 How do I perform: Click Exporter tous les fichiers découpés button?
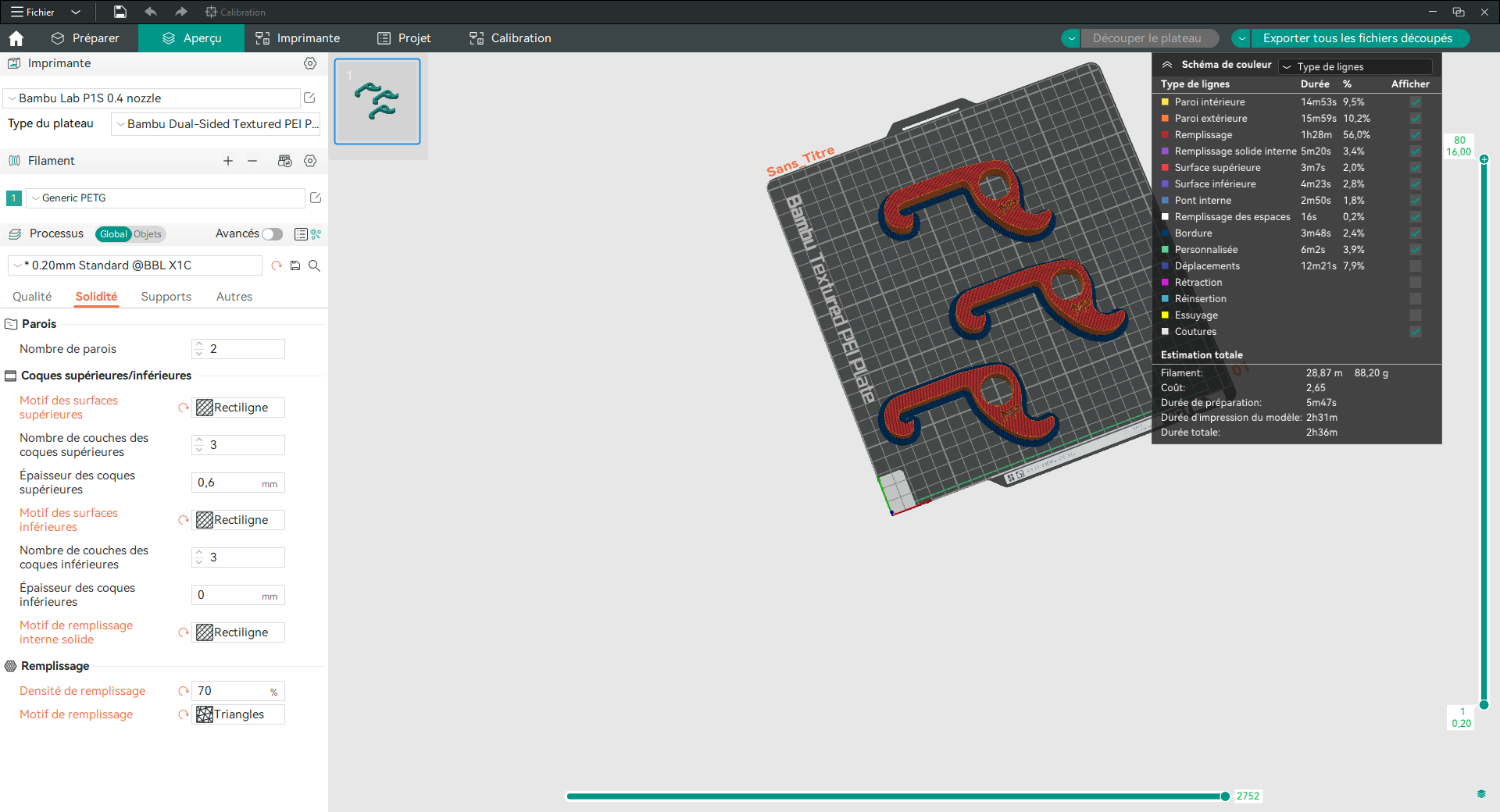point(1357,38)
